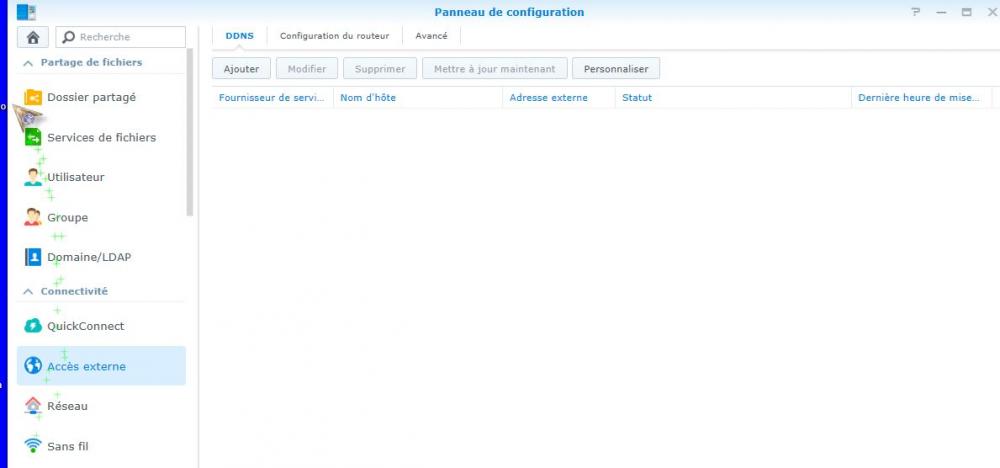
Task: Click Mettre à jour maintenant button
Action: (x=494, y=69)
